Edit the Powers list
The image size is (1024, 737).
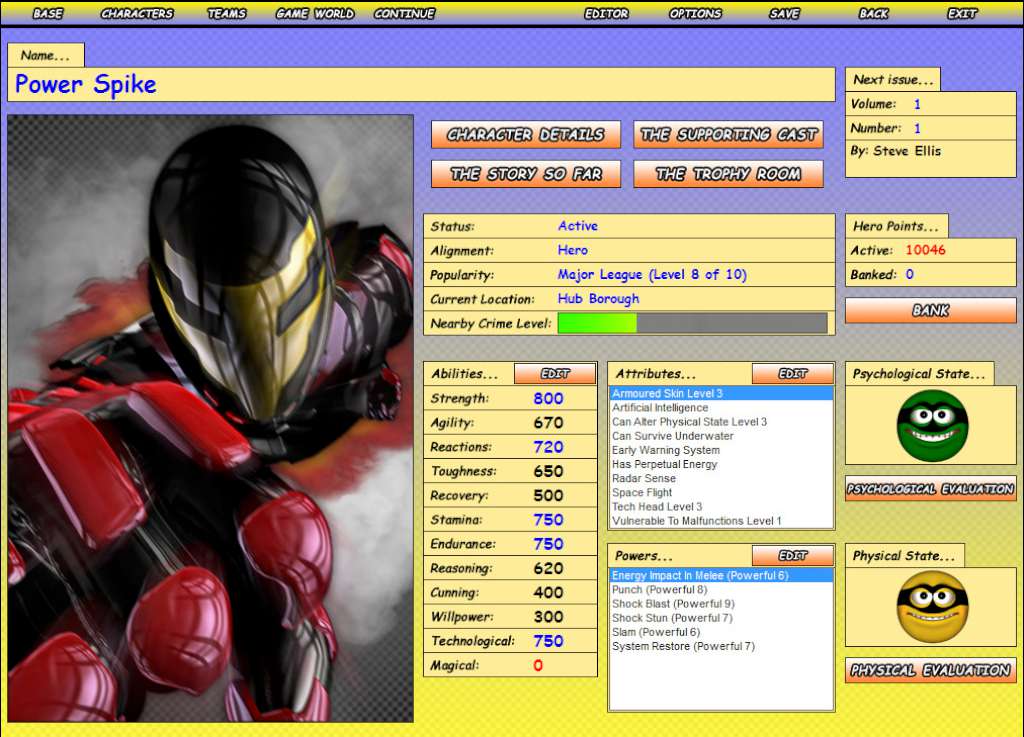(x=793, y=555)
